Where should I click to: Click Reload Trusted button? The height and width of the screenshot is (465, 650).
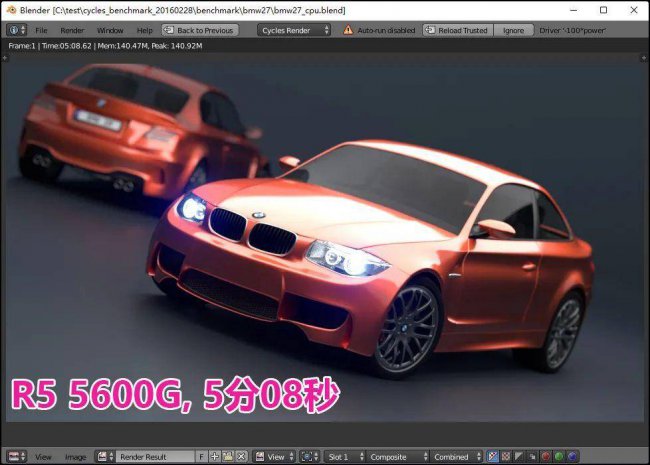458,30
